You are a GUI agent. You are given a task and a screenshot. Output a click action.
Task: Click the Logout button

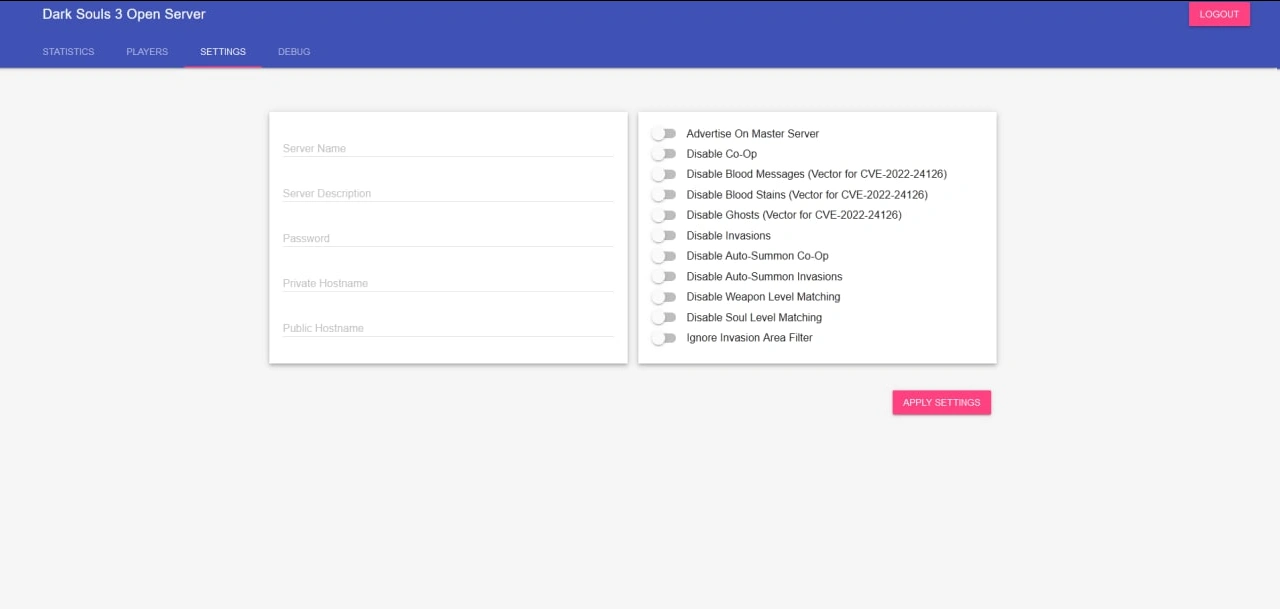[x=1219, y=14]
